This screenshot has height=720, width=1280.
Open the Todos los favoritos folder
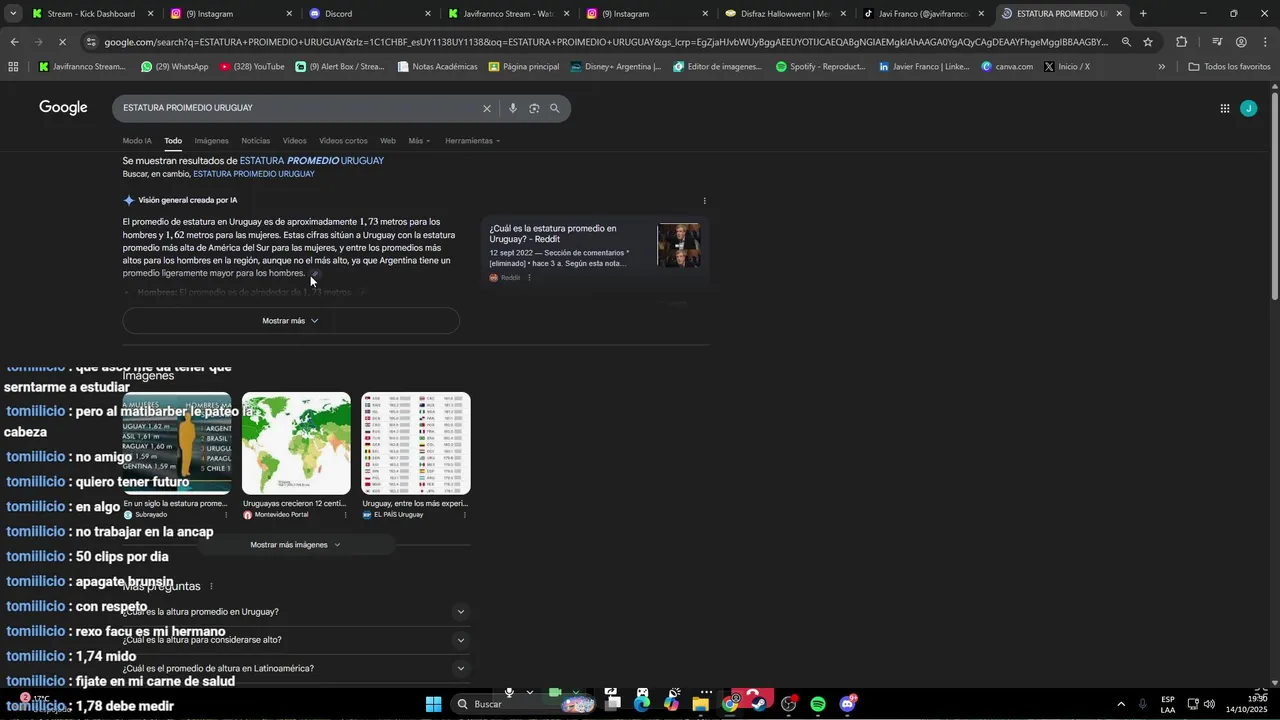1229,67
